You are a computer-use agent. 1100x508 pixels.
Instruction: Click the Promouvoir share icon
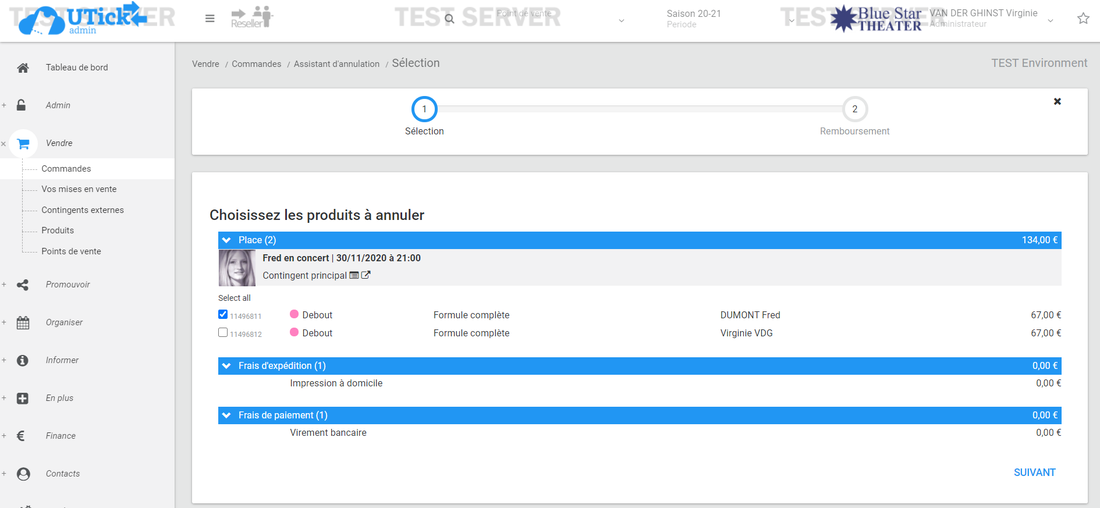coord(23,285)
